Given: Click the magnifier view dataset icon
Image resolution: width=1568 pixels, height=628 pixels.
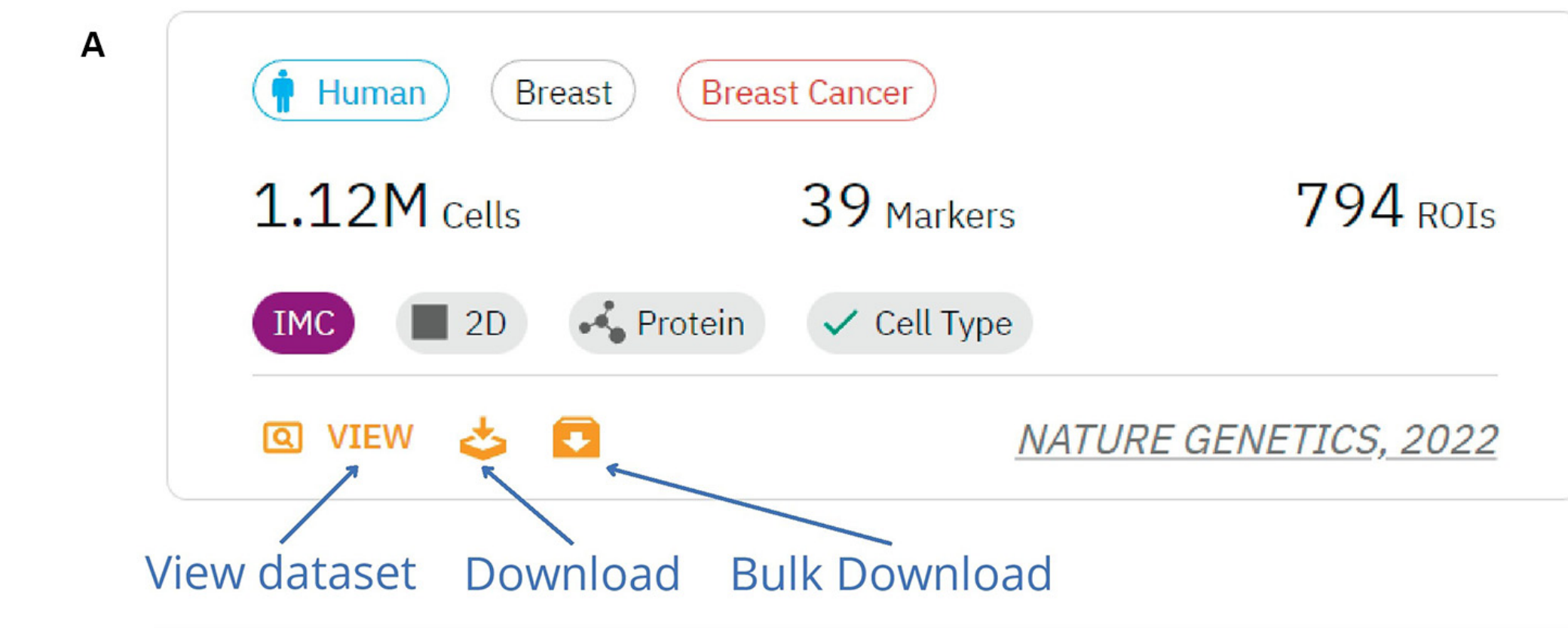Looking at the screenshot, I should click(x=283, y=437).
